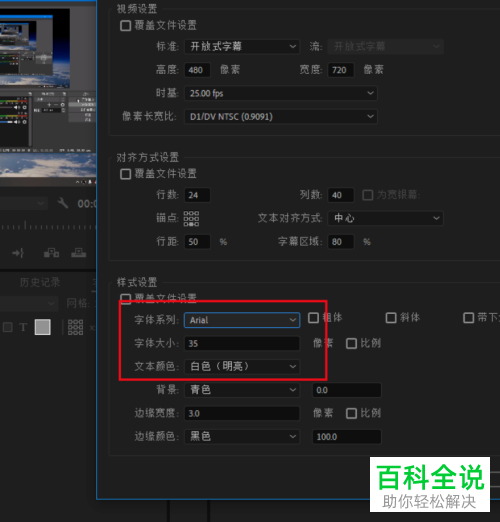Click the extract icon in the monitor controls

tap(79, 253)
